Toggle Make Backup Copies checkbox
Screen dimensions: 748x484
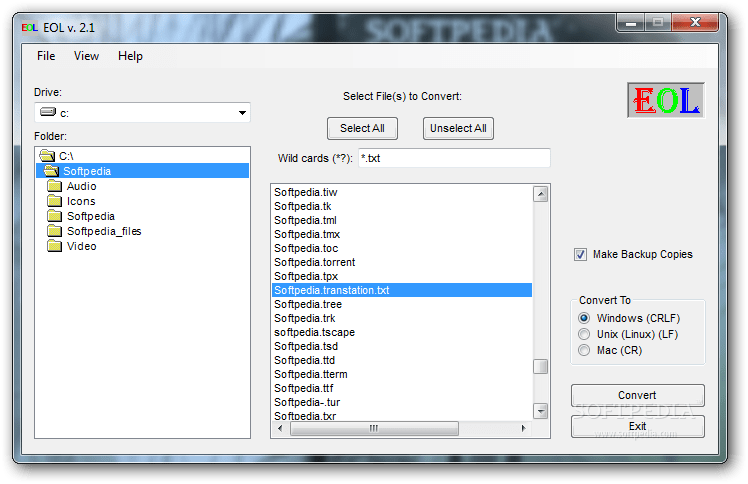(x=580, y=254)
